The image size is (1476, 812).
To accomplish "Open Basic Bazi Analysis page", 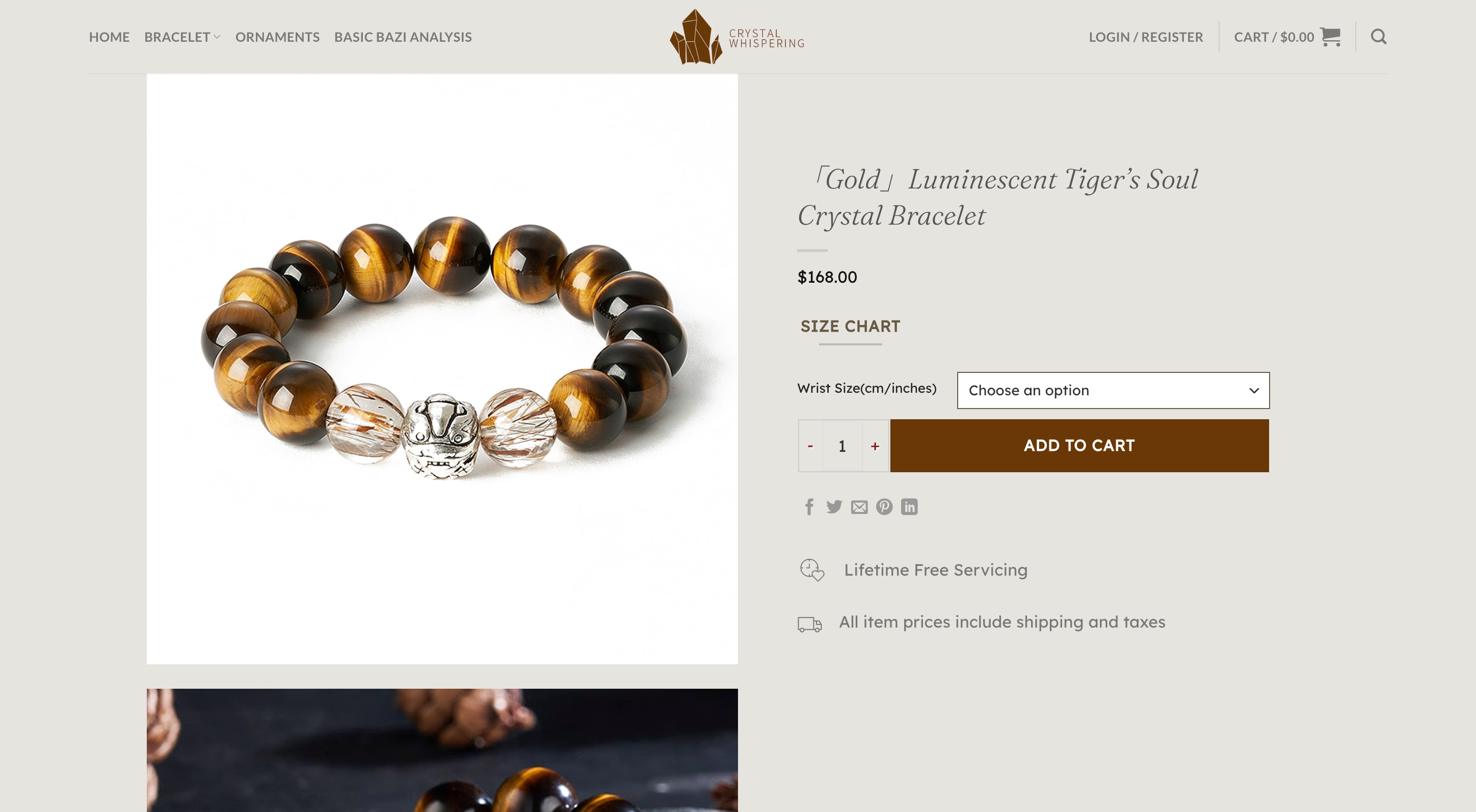I will (403, 37).
